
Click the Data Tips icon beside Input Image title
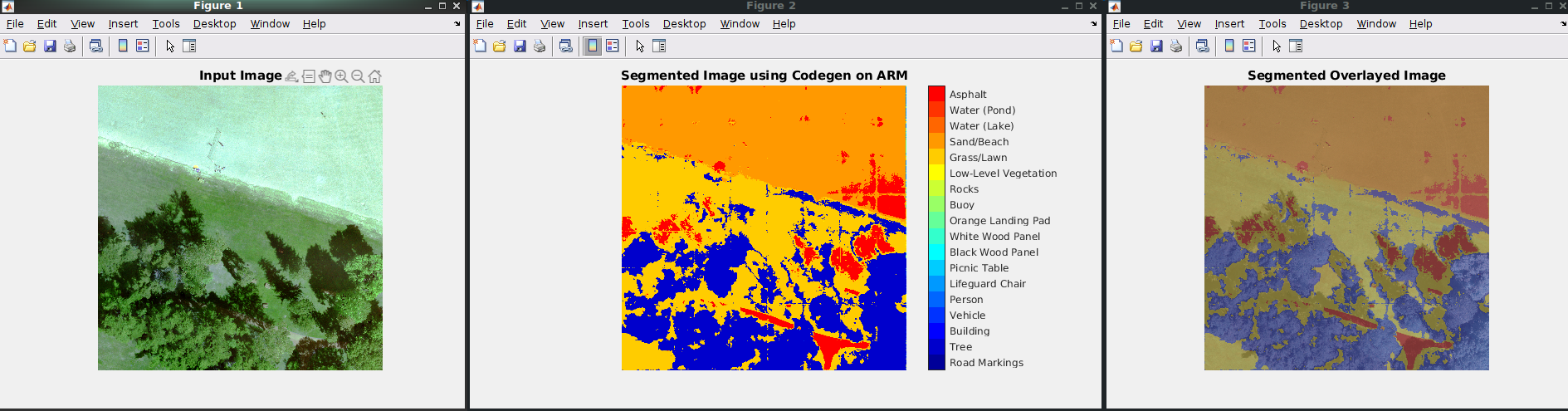tap(309, 76)
